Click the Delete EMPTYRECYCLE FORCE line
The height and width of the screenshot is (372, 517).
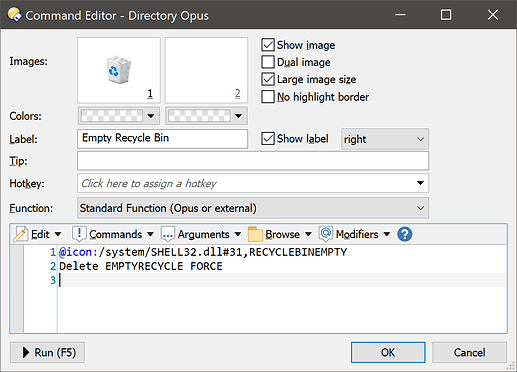click(x=141, y=266)
